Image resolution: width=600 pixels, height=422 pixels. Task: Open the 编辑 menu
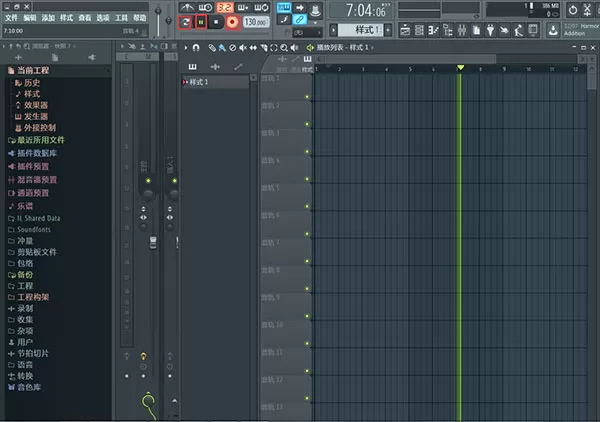(x=30, y=18)
